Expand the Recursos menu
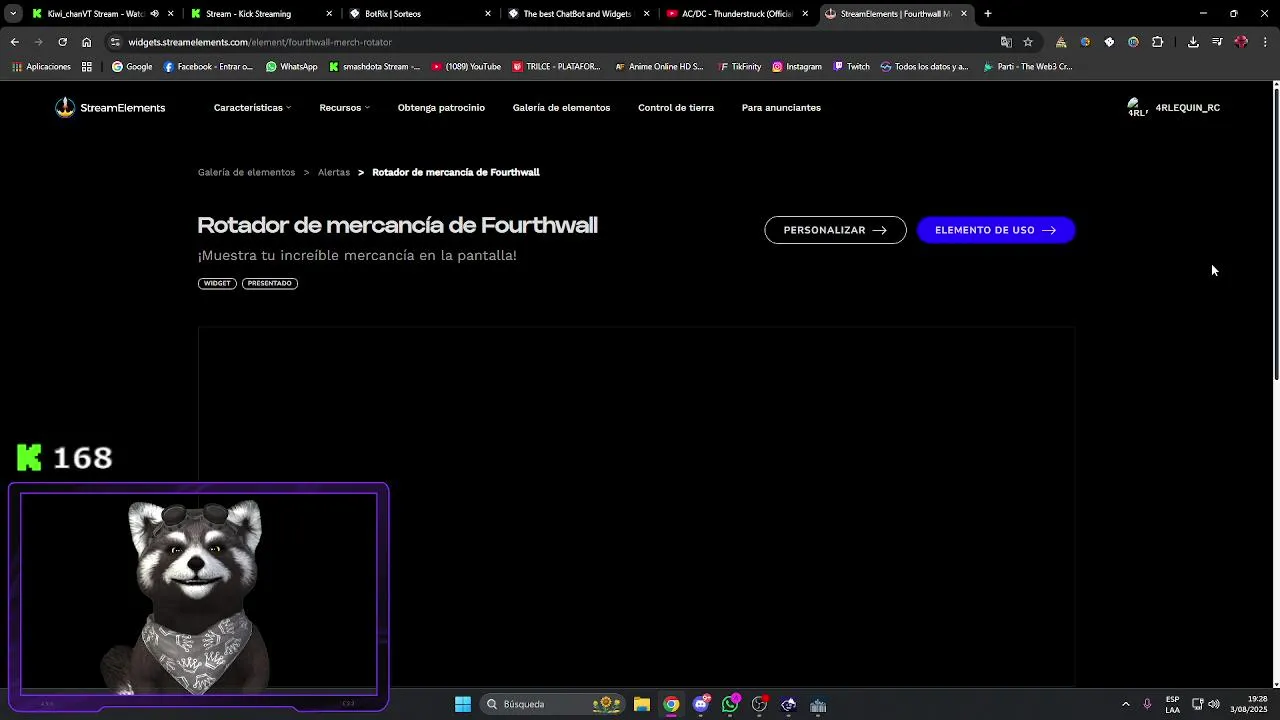The image size is (1280, 720). 344,108
